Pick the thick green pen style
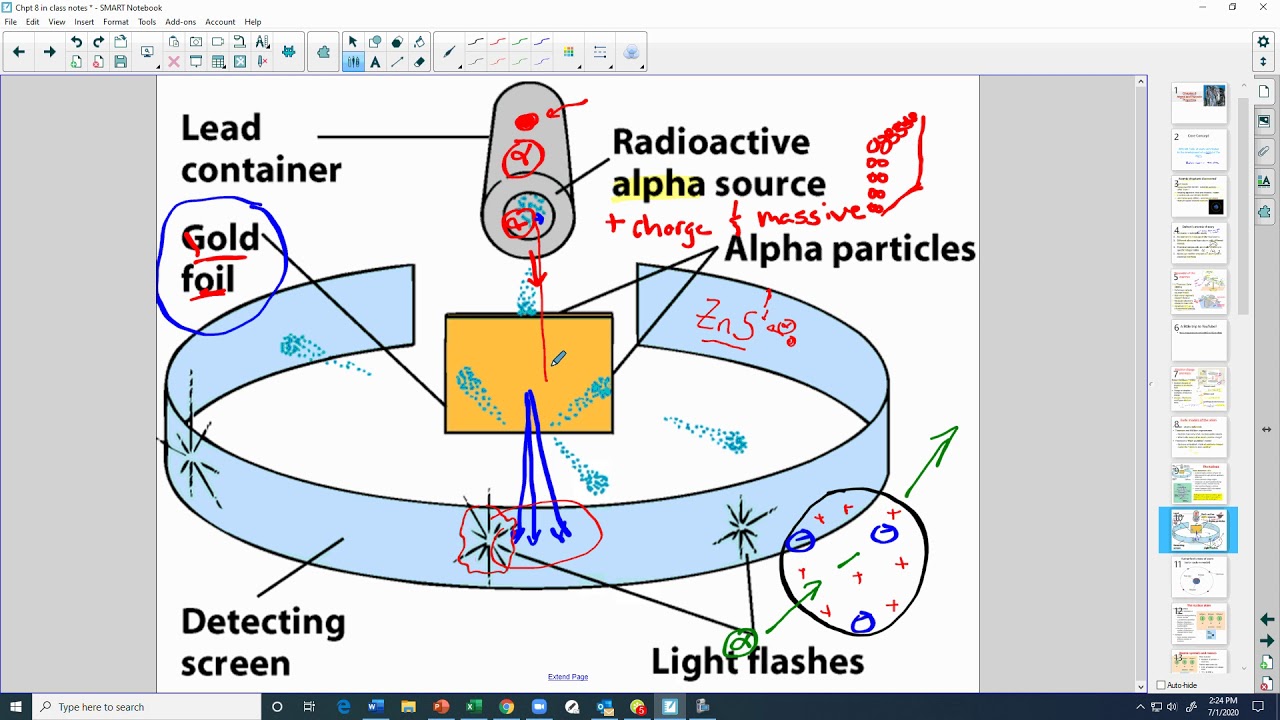This screenshot has height=720, width=1280. [x=520, y=42]
